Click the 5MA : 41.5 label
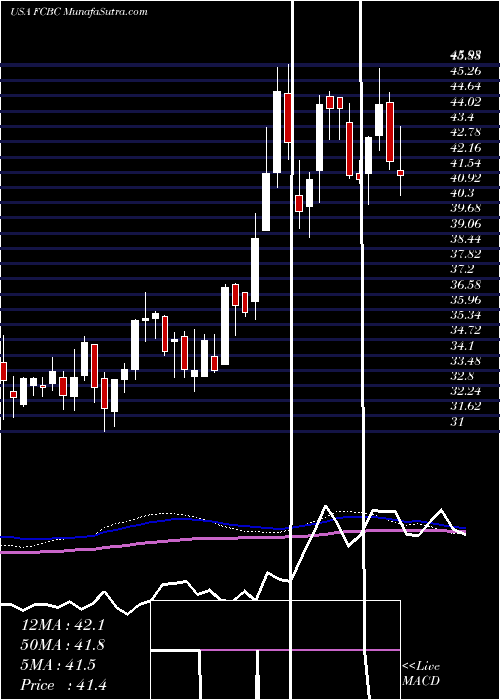Screen dimensions: 500x700 click(58, 665)
